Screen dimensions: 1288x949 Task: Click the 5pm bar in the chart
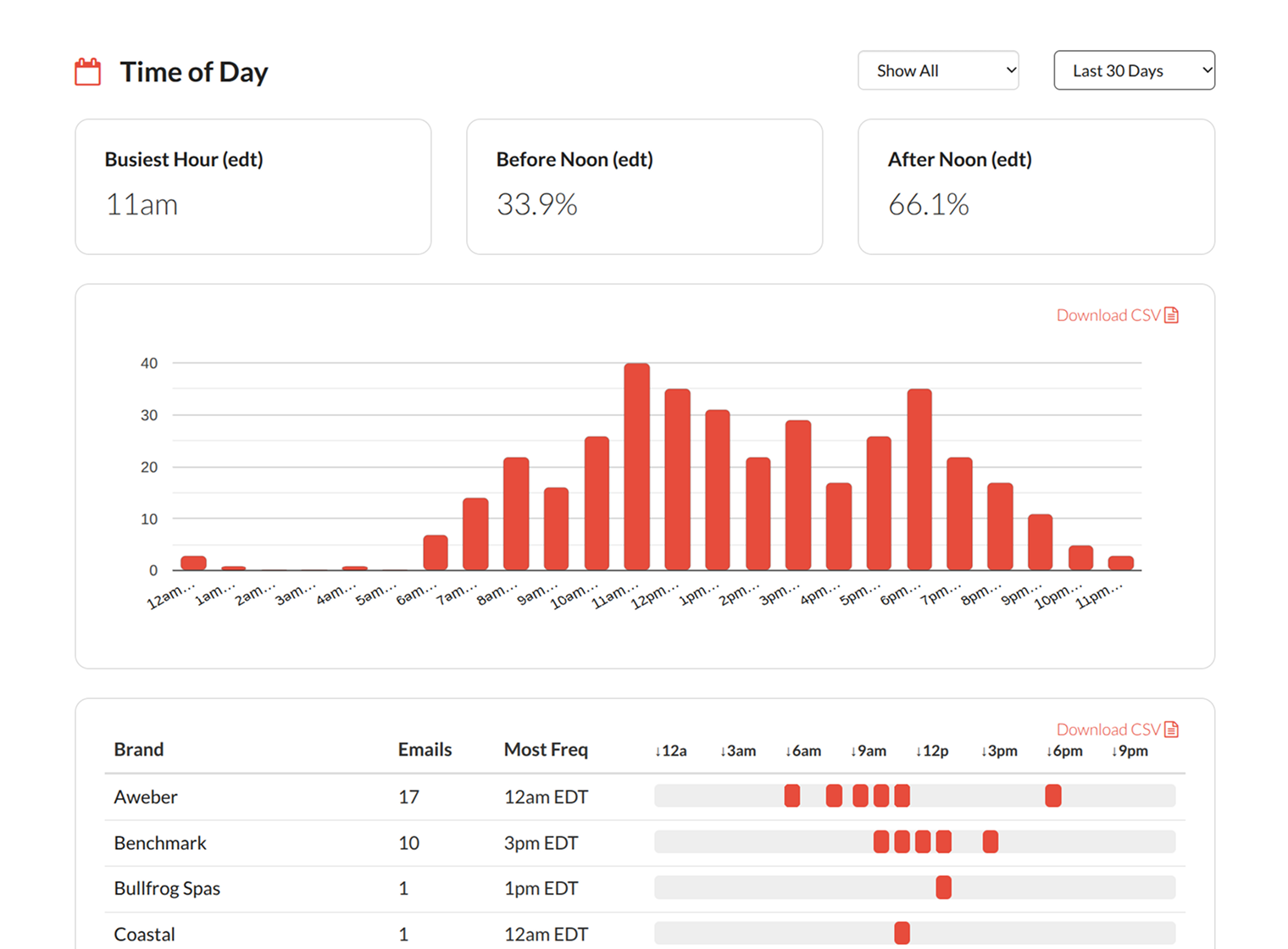[x=879, y=503]
